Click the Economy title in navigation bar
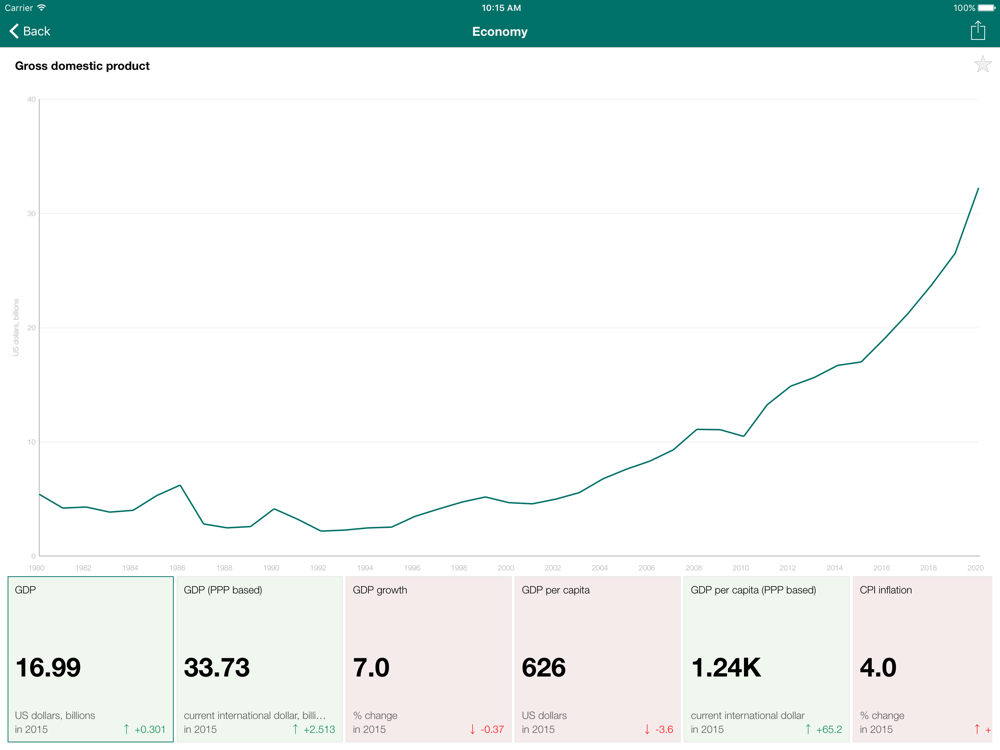 (500, 31)
